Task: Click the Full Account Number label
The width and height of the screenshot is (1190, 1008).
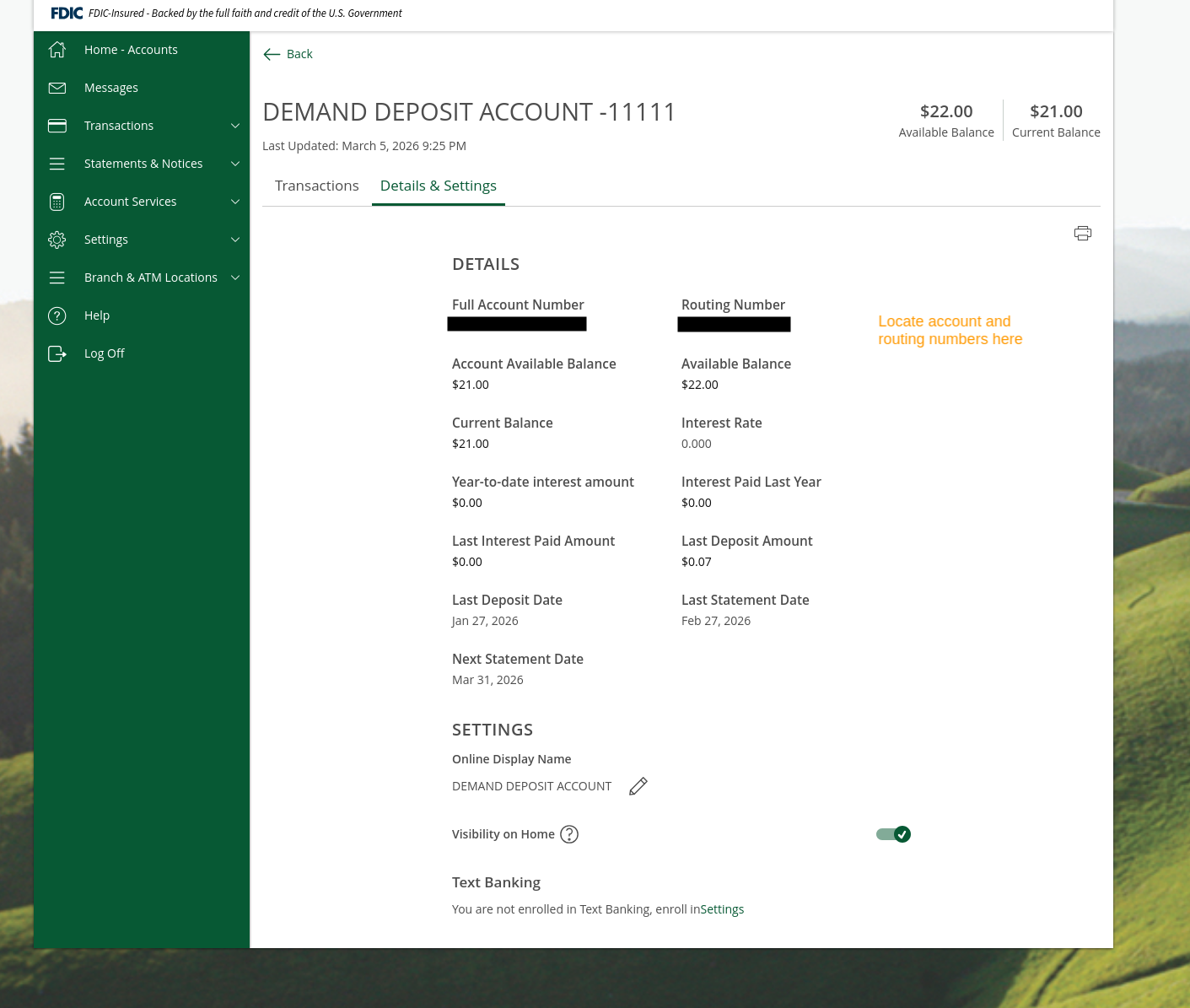Action: coord(518,305)
